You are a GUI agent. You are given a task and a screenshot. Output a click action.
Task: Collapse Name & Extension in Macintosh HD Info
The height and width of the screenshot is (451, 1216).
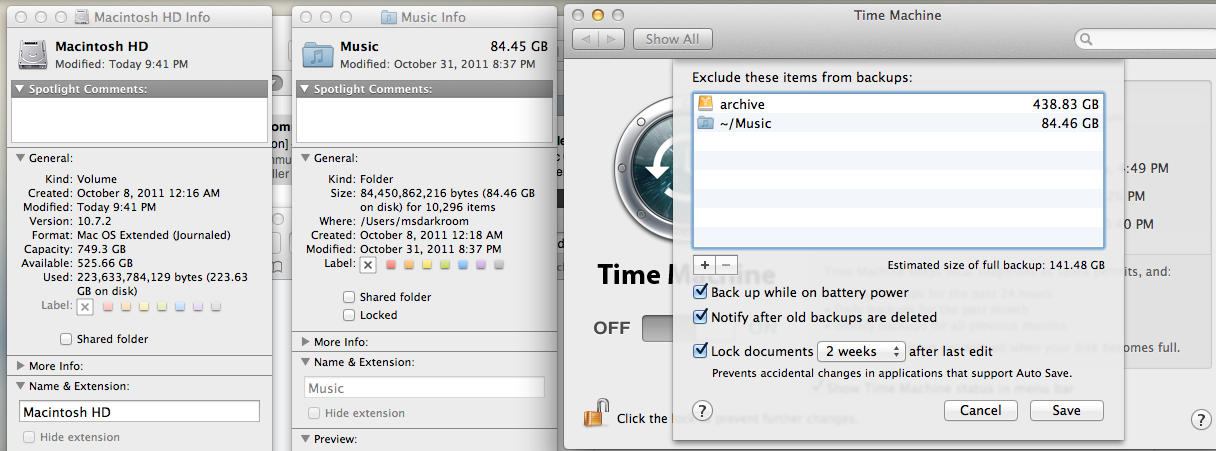click(21, 386)
